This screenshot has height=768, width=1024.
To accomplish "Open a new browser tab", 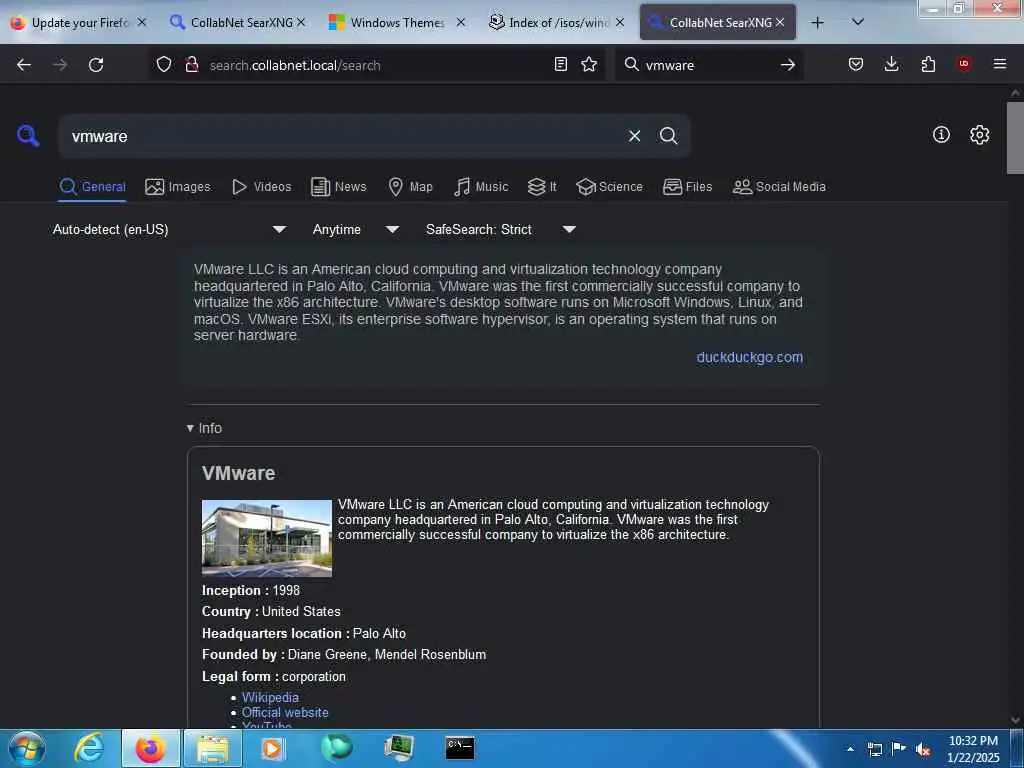I will 817,23.
